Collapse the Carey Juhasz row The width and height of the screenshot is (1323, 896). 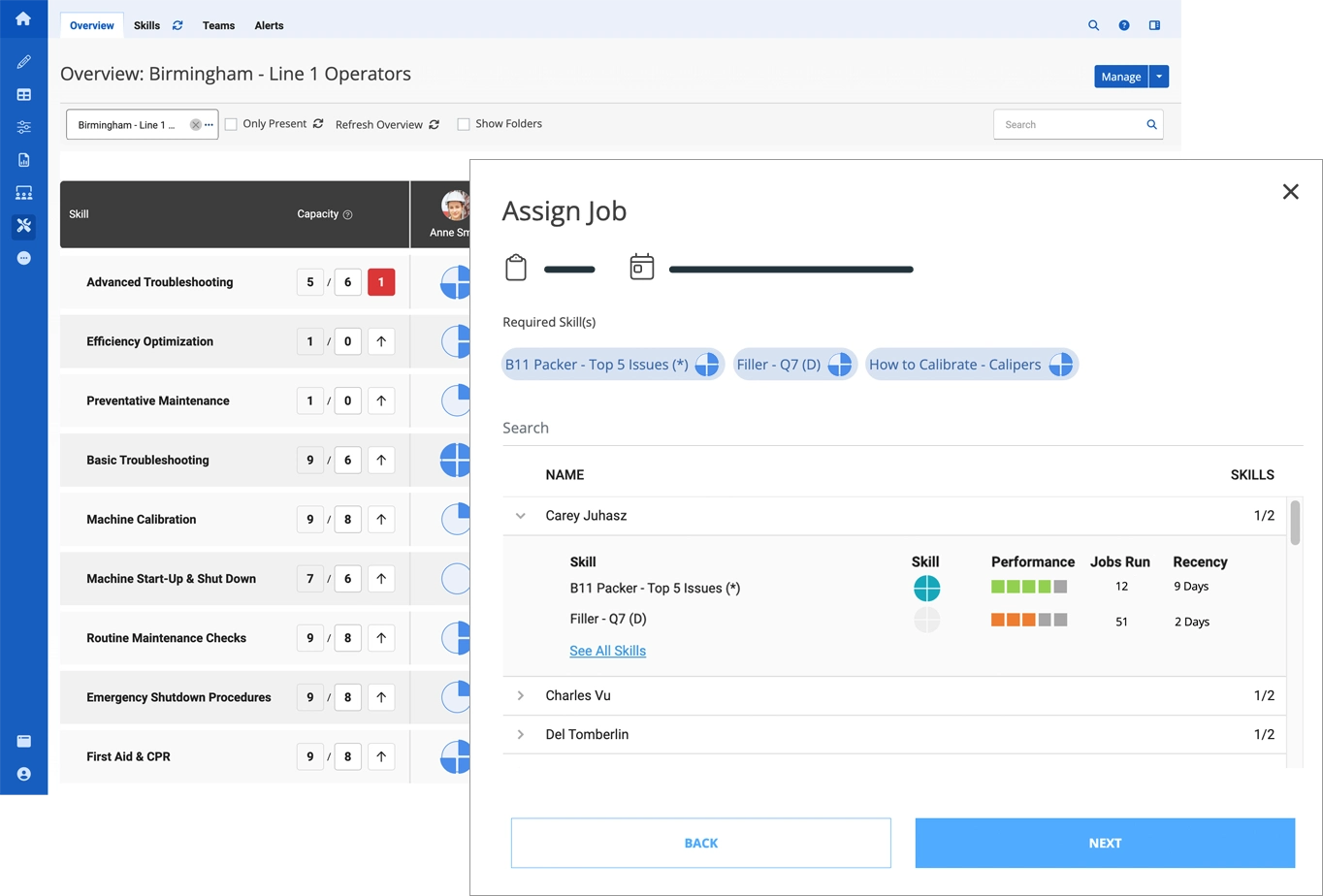click(x=521, y=516)
